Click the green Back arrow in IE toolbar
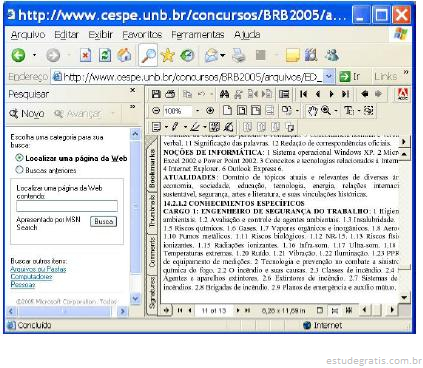This screenshot has height=368, width=423. tap(18, 55)
